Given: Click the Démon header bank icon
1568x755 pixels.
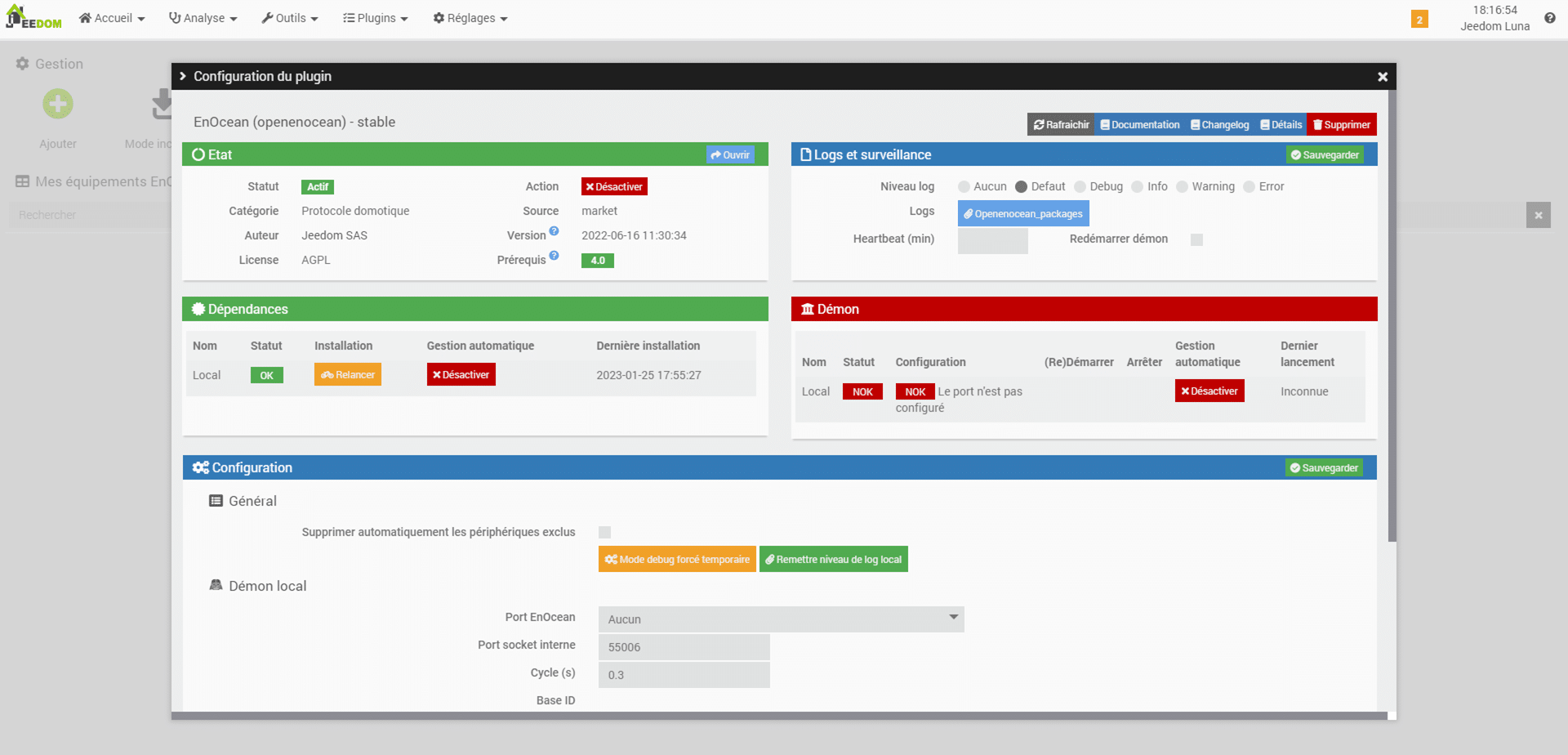Looking at the screenshot, I should click(x=808, y=309).
